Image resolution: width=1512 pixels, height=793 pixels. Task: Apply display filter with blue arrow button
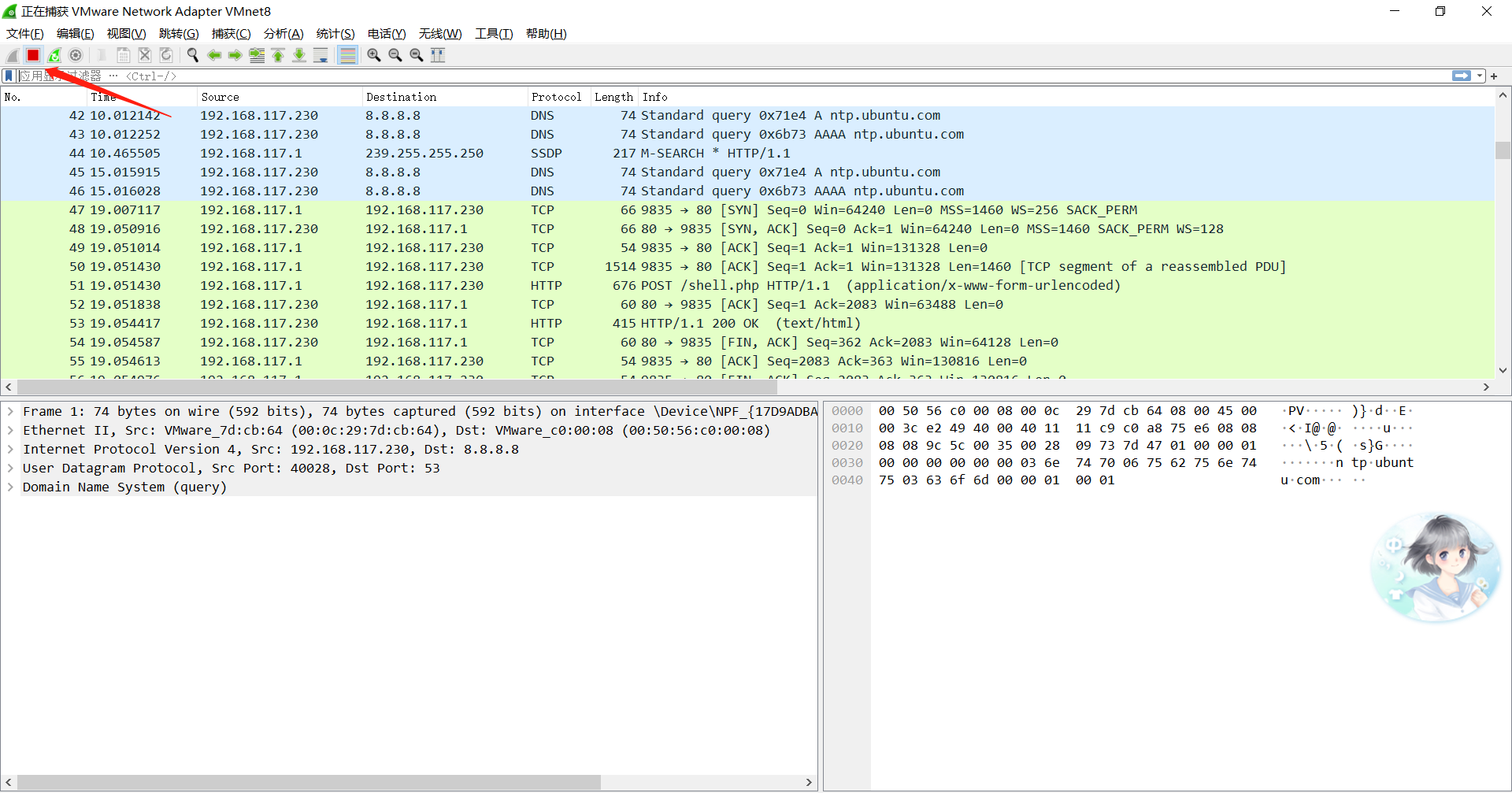tap(1461, 76)
